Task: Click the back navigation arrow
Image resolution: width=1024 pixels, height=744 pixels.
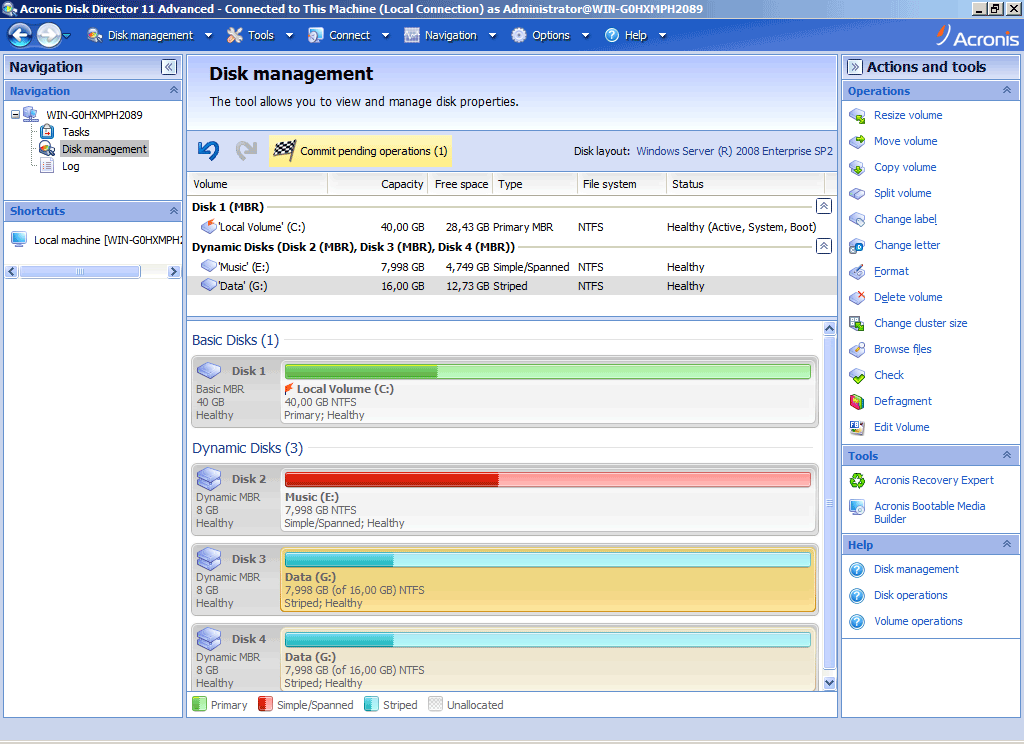Action: coord(20,35)
